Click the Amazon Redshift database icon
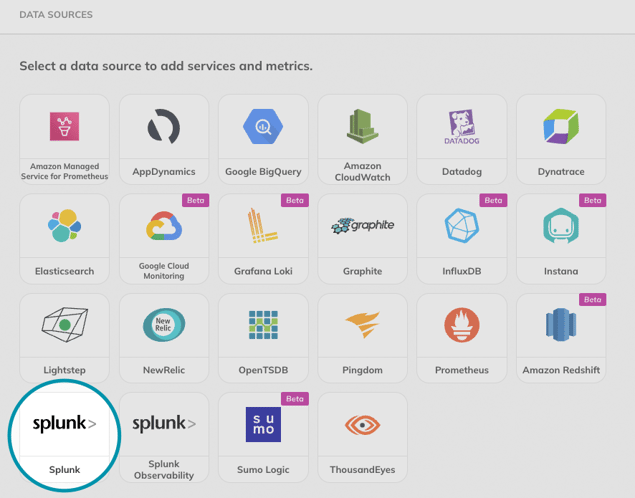 coord(561,325)
